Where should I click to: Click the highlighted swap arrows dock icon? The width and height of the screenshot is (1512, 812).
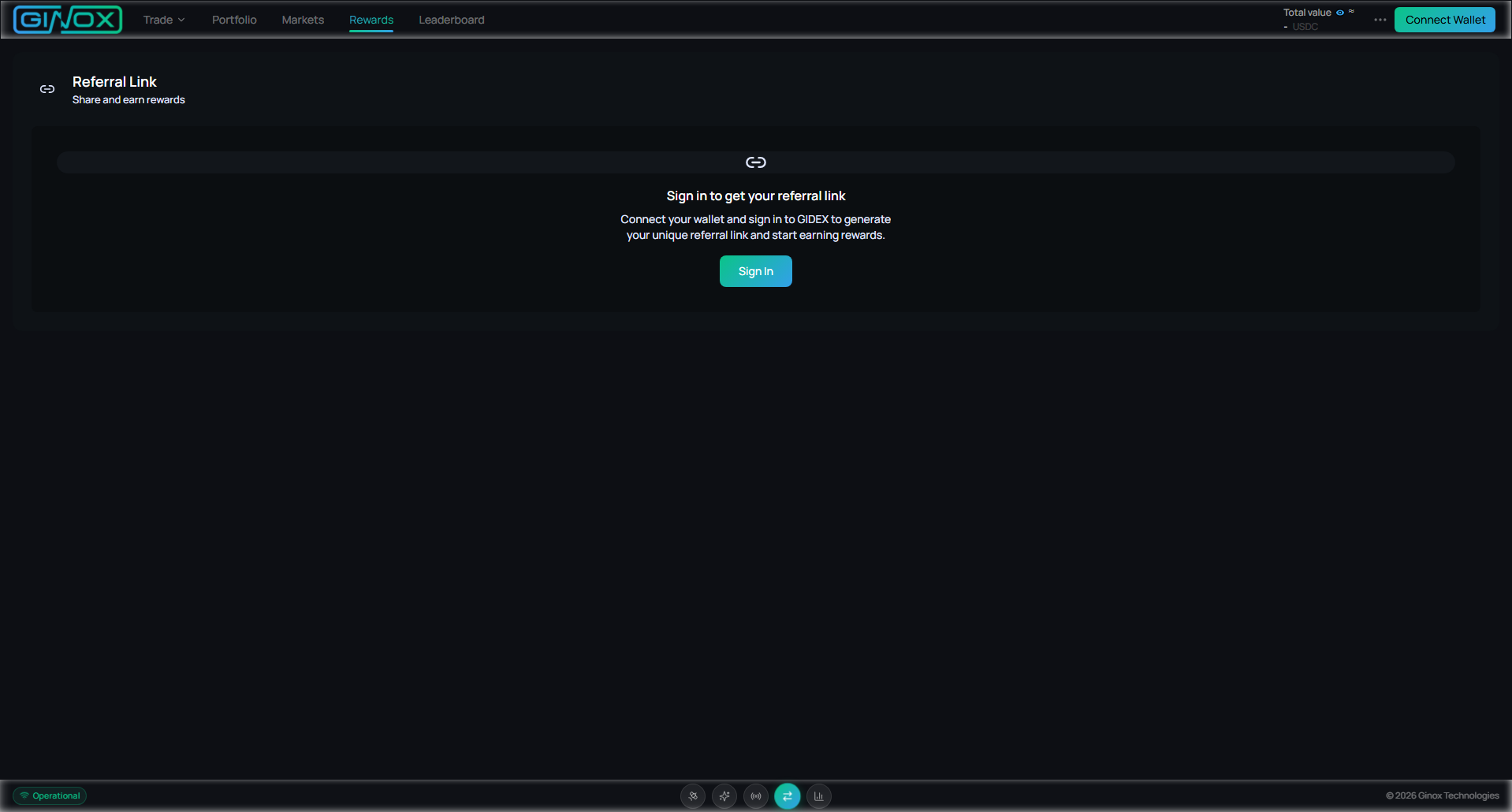point(788,796)
